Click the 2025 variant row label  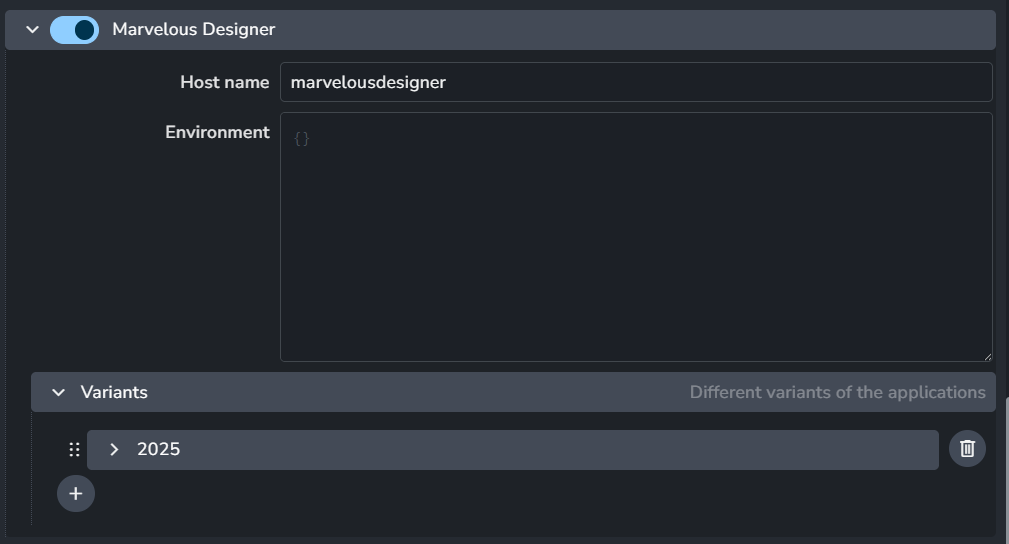click(158, 449)
